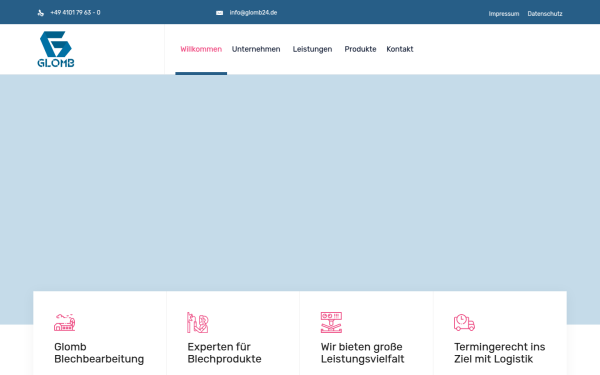Click the factory icon above Glomb Blechbearbeitung
The width and height of the screenshot is (600, 375).
(x=64, y=322)
